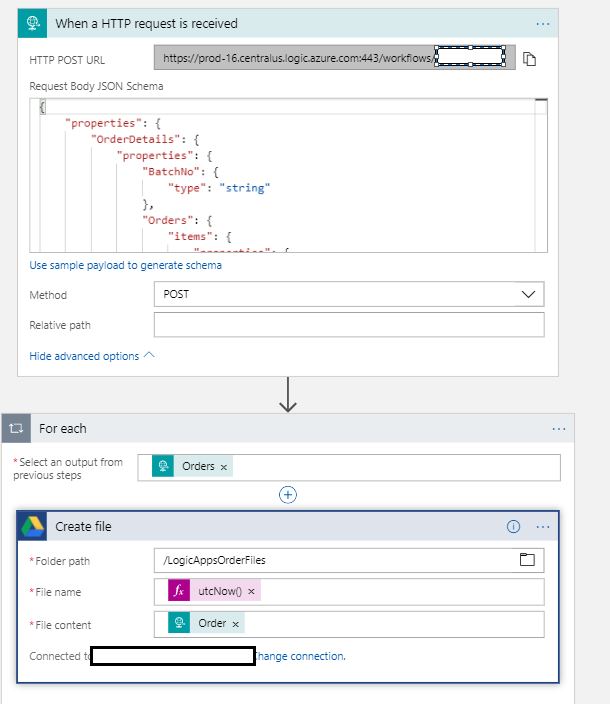The width and height of the screenshot is (610, 704).
Task: Remove the utcNow() expression from File name
Action: point(251,592)
